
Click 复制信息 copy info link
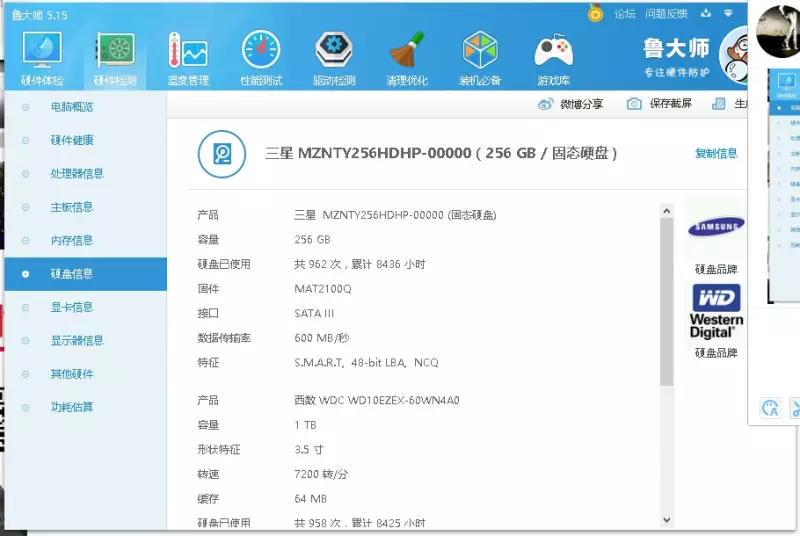[x=716, y=154]
